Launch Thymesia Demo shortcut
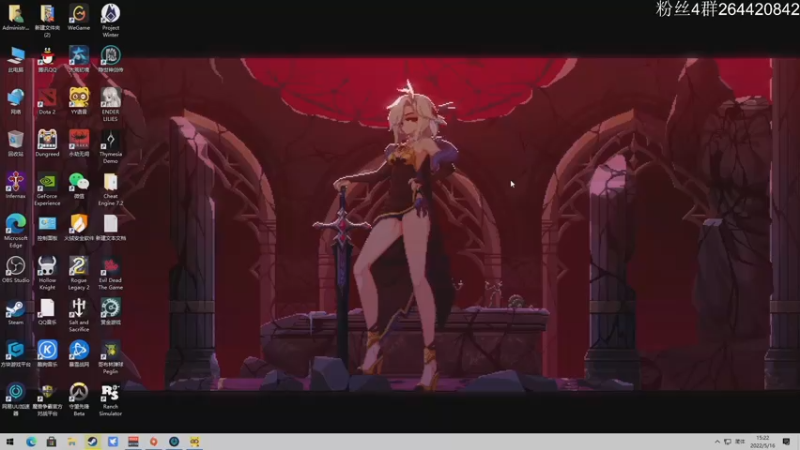The image size is (800, 450). tap(110, 140)
